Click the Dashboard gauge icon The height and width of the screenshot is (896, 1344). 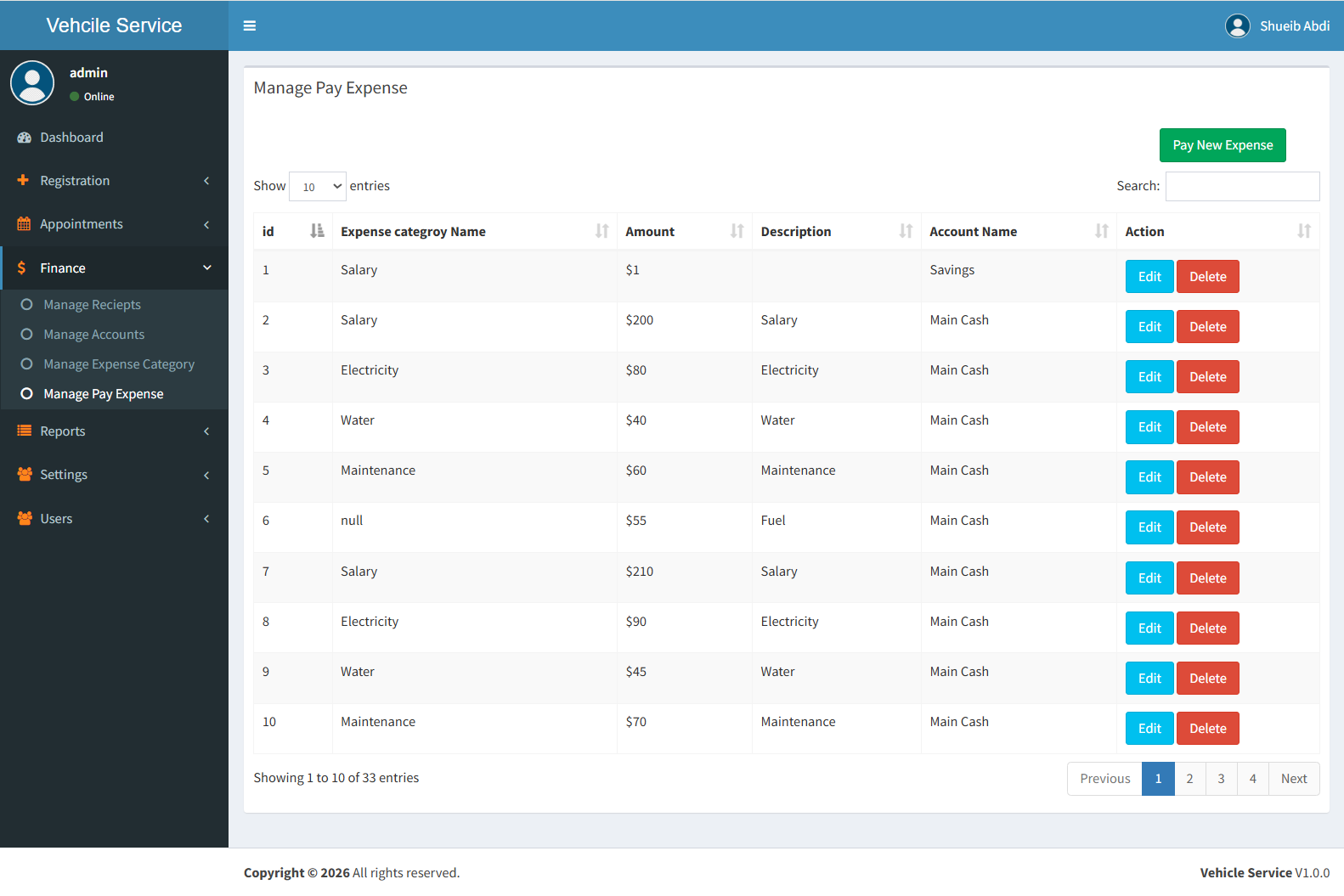click(24, 138)
